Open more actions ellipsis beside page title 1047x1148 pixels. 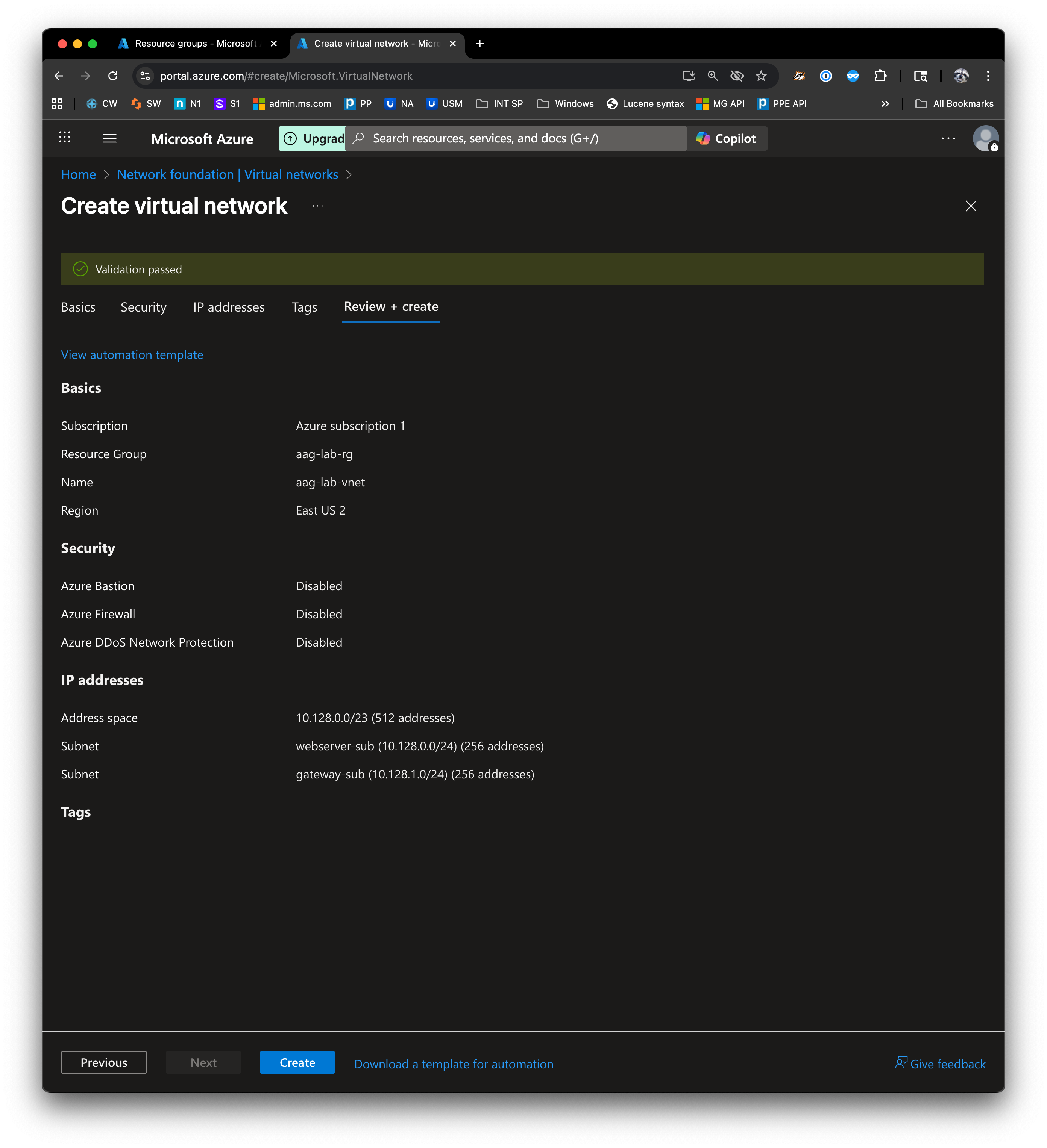click(x=318, y=206)
